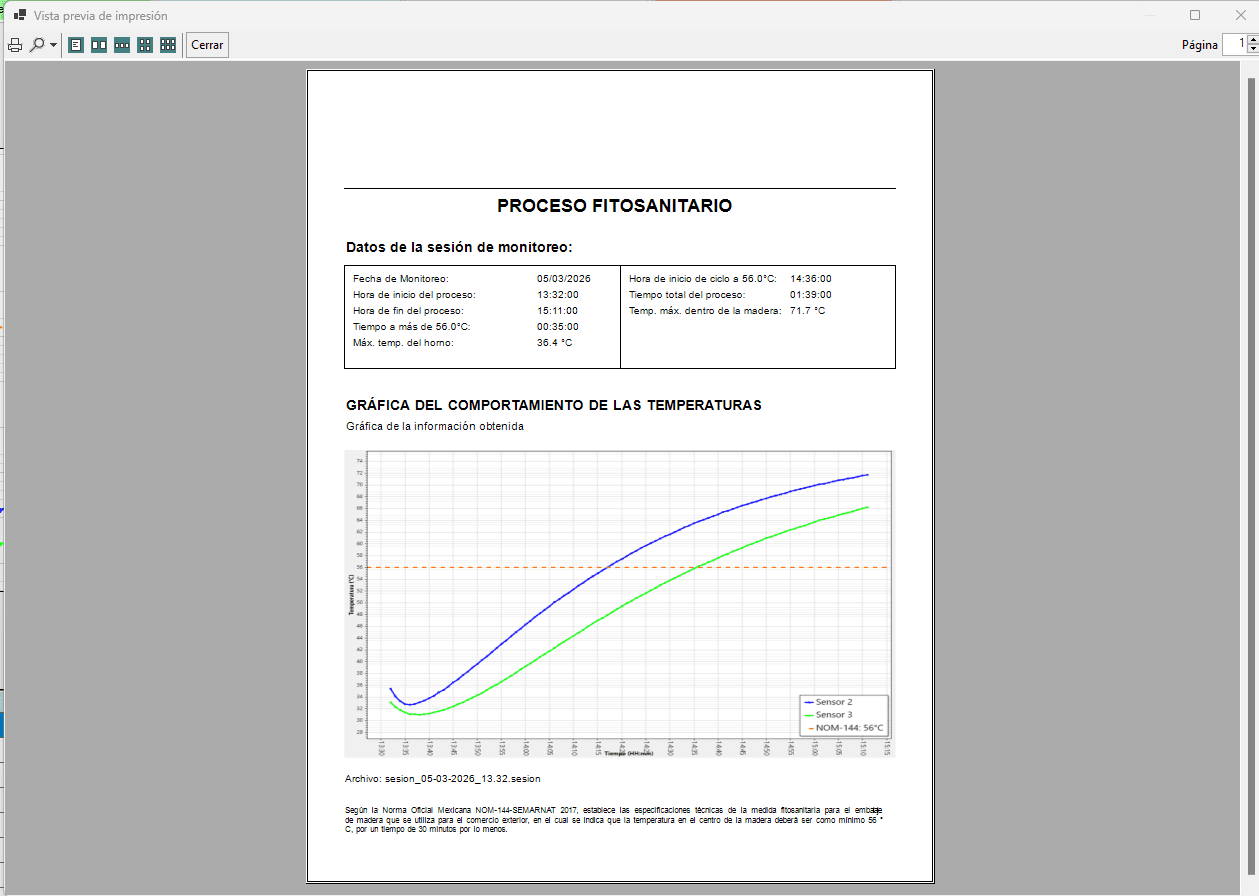Click the time value 00:35:00
Viewport: 1259px width, 896px height.
pos(557,327)
